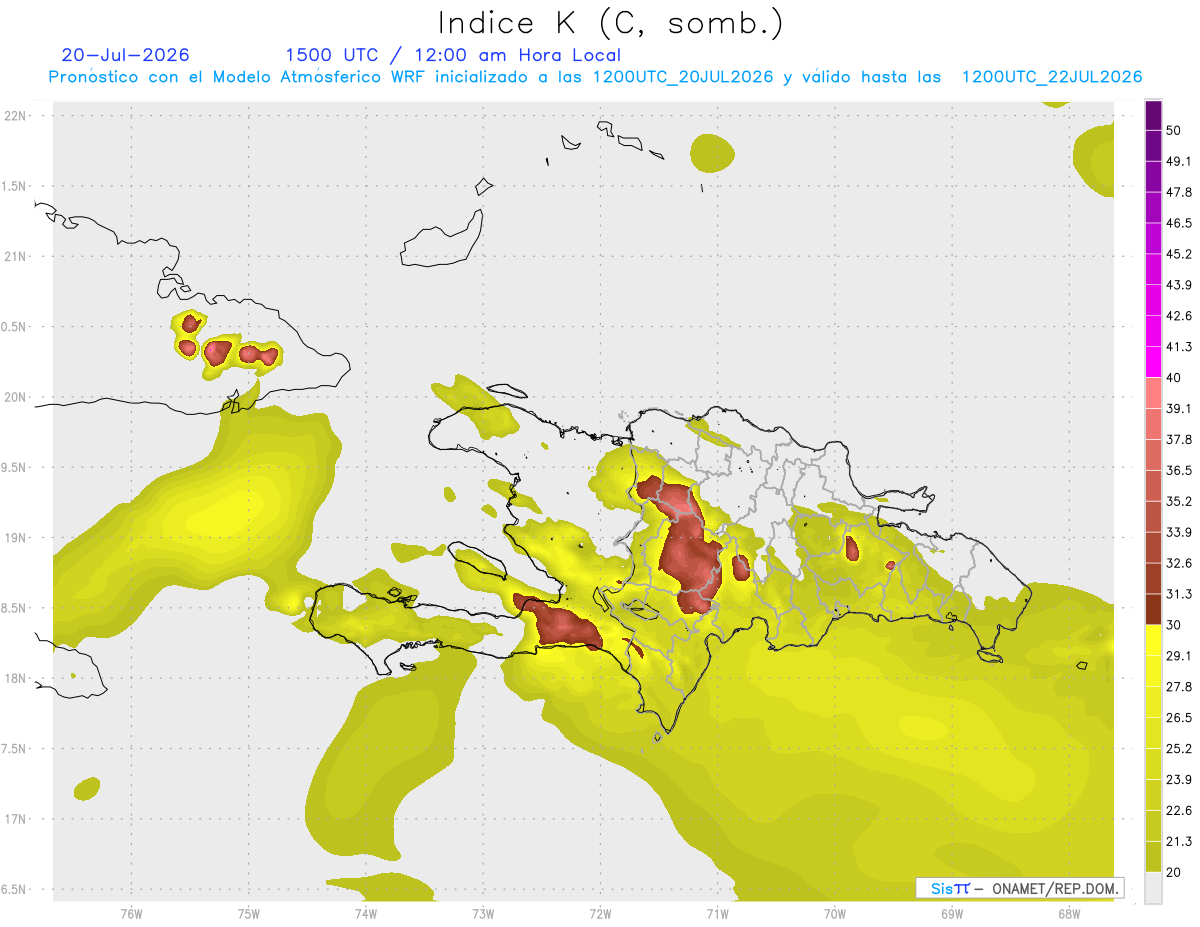Click the colorbar value "37.8"

pos(1180,439)
